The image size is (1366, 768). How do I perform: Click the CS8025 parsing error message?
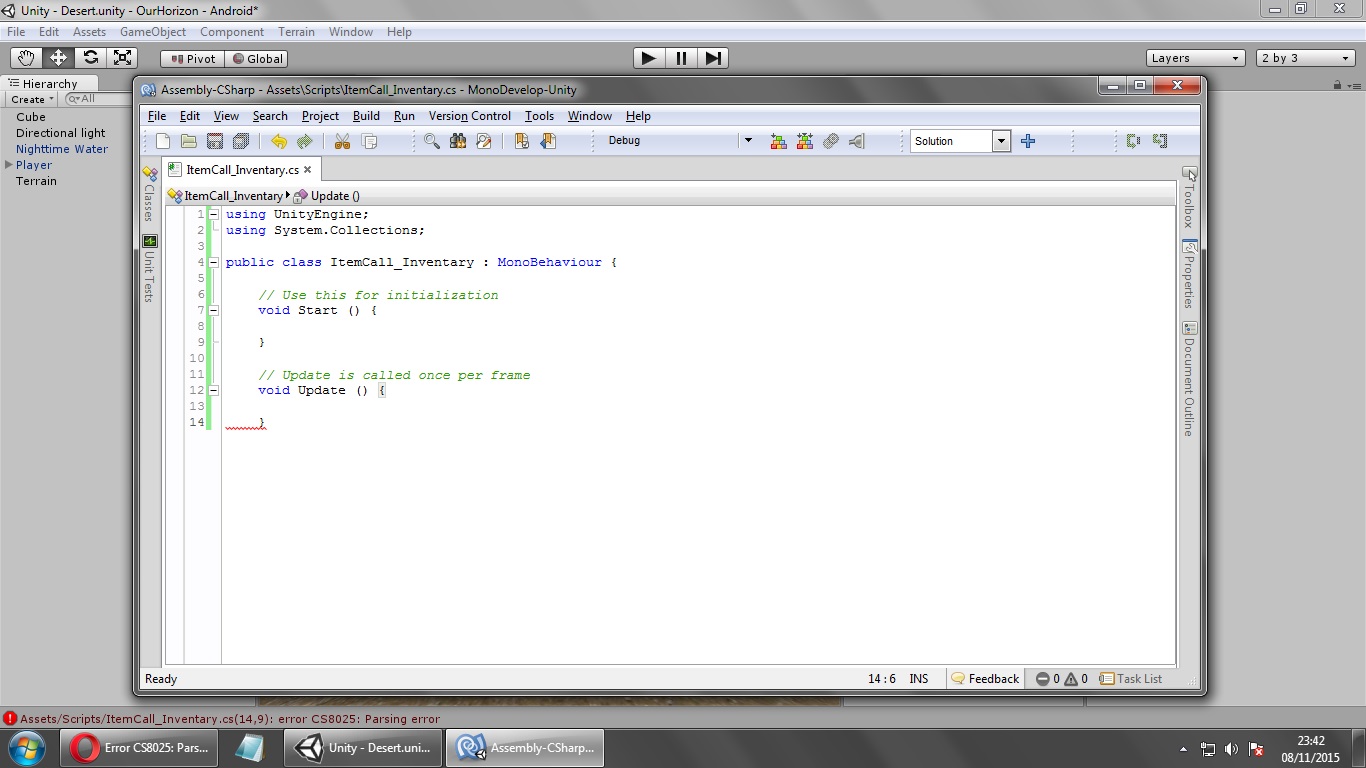pos(230,719)
